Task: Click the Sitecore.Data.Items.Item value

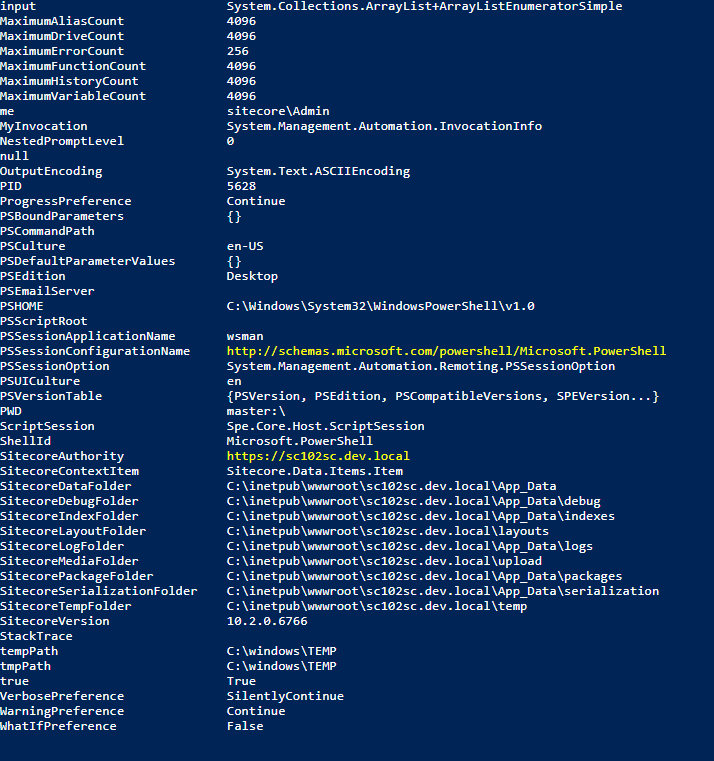Action: 314,471
